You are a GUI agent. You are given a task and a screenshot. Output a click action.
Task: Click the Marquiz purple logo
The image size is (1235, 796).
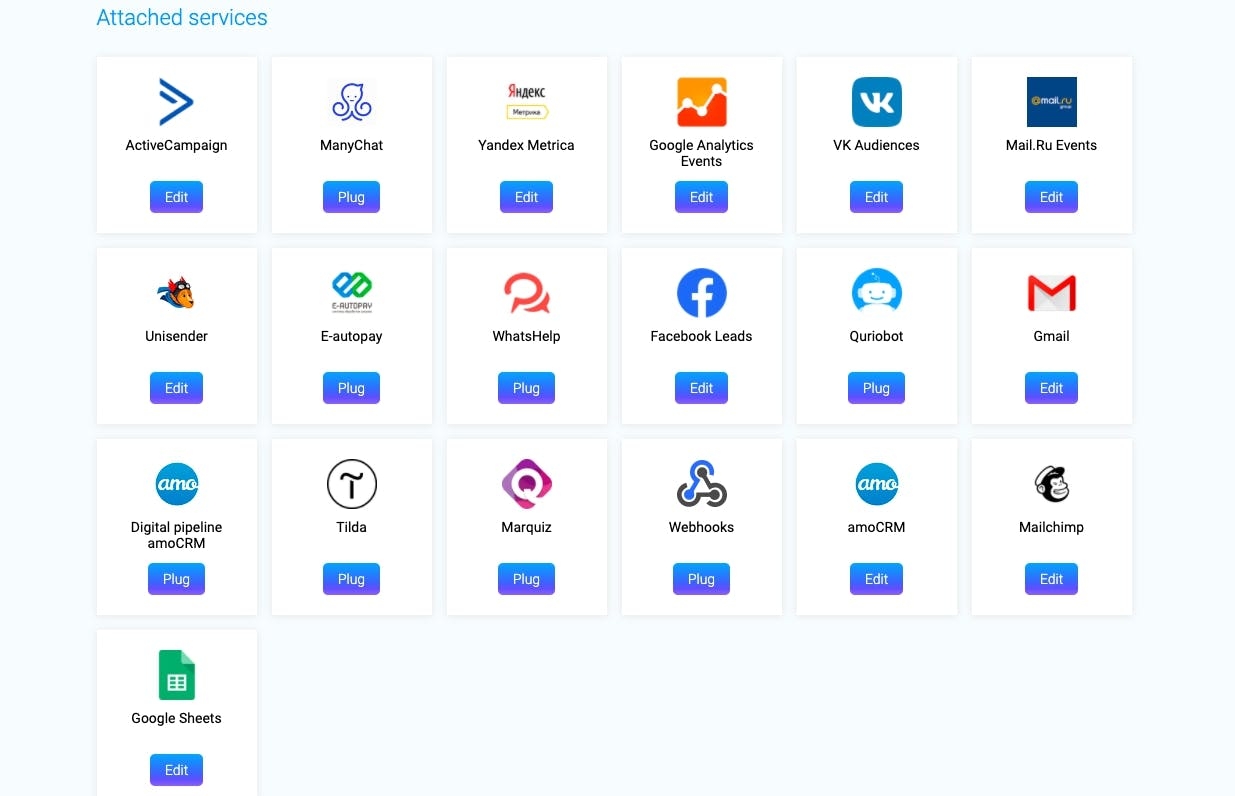526,484
